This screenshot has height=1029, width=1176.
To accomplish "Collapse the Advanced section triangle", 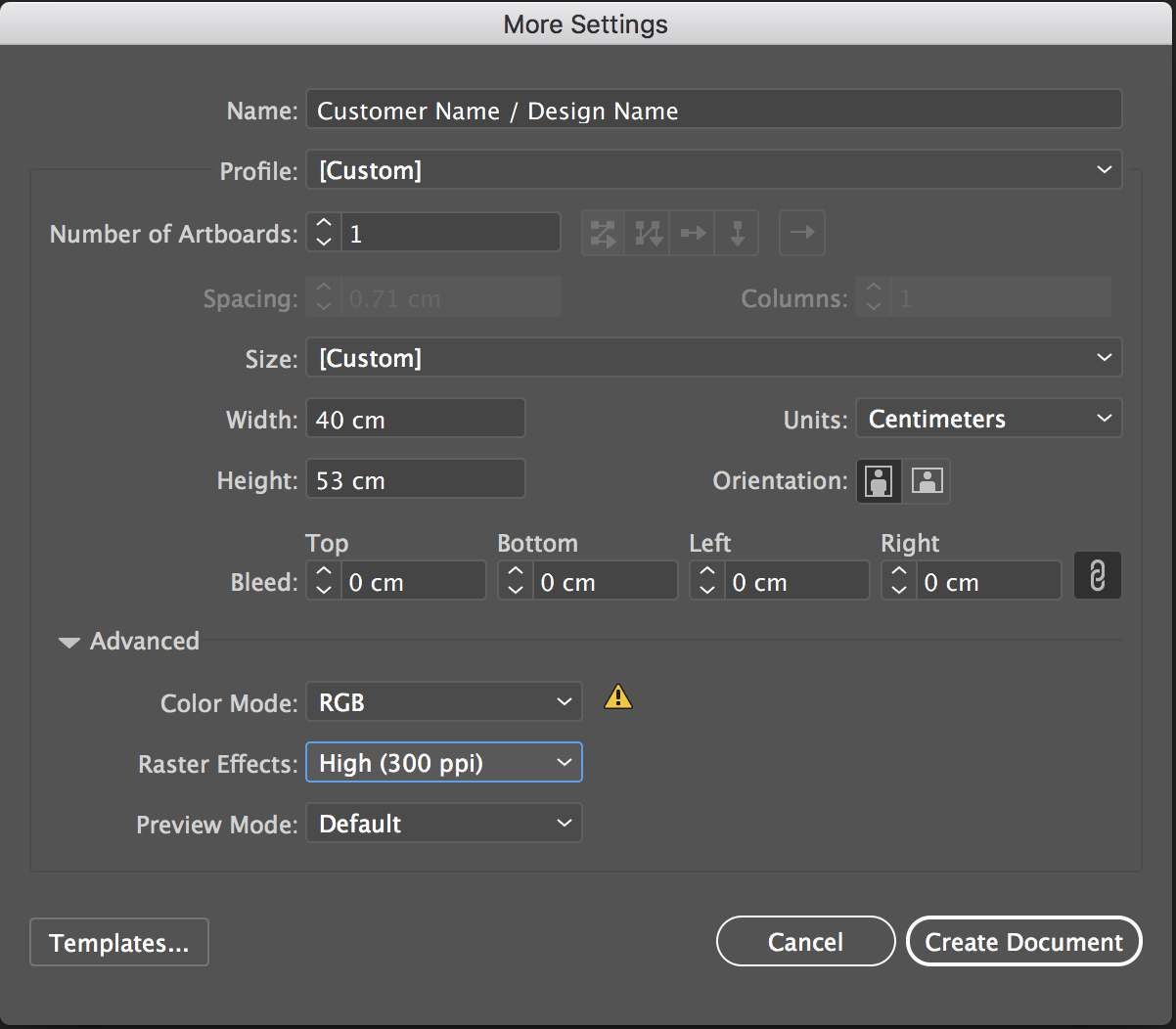I will tap(68, 643).
